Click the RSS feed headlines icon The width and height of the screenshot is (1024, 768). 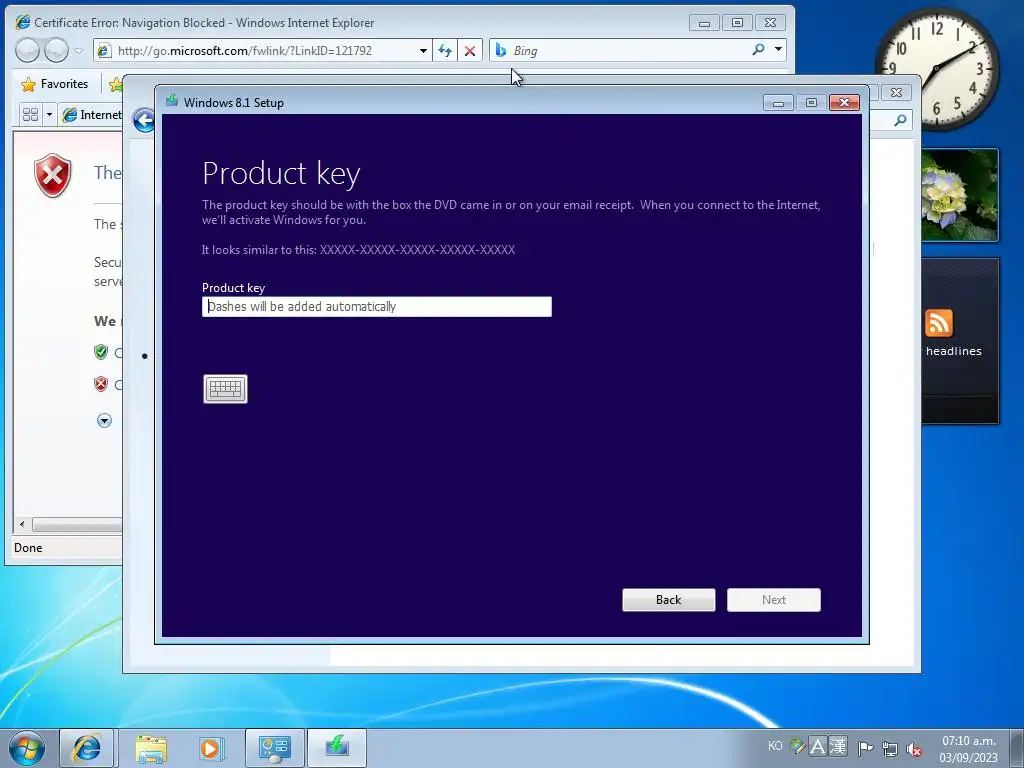pos(938,323)
